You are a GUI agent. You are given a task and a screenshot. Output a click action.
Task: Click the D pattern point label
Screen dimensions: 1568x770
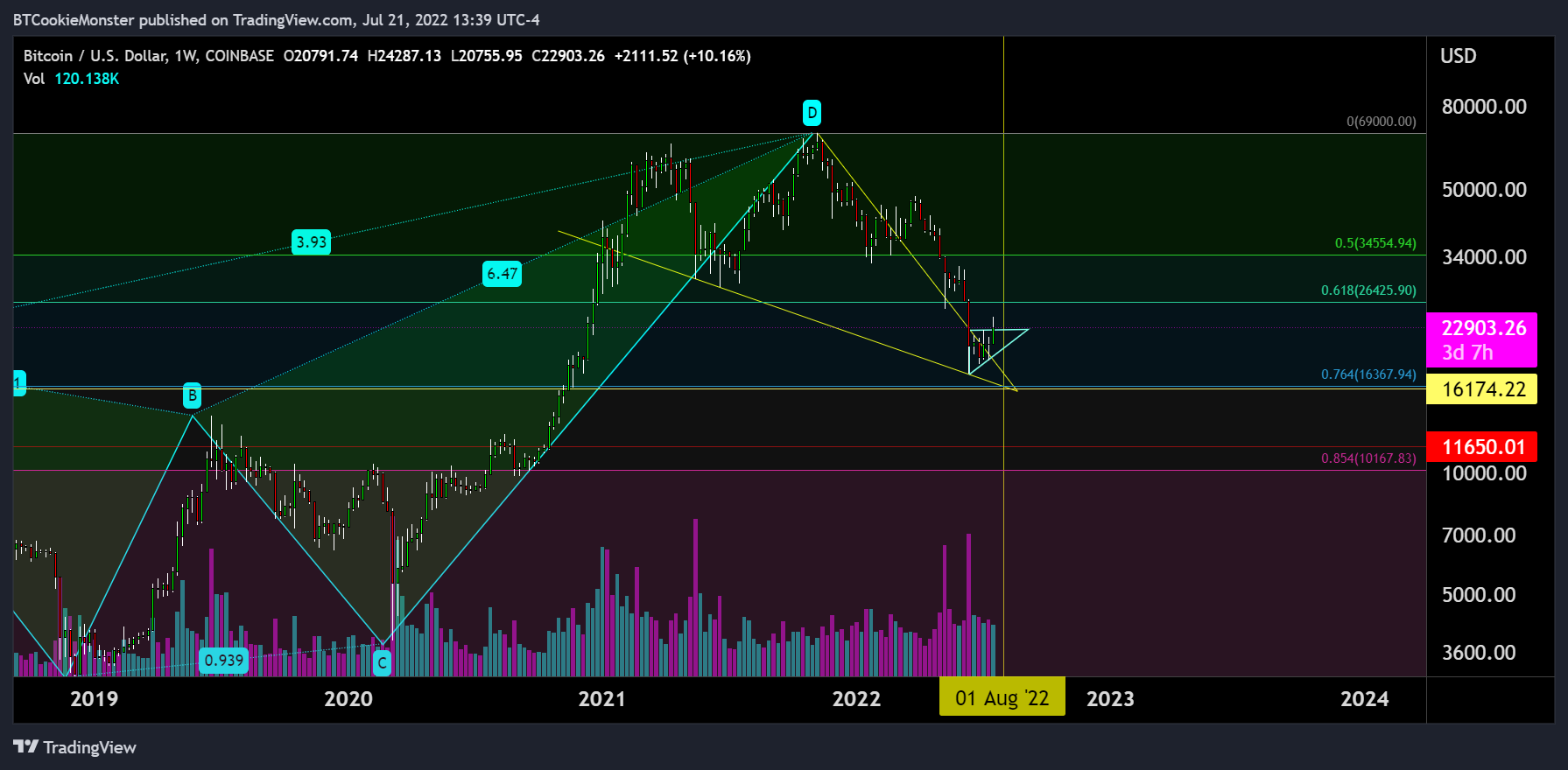click(812, 113)
